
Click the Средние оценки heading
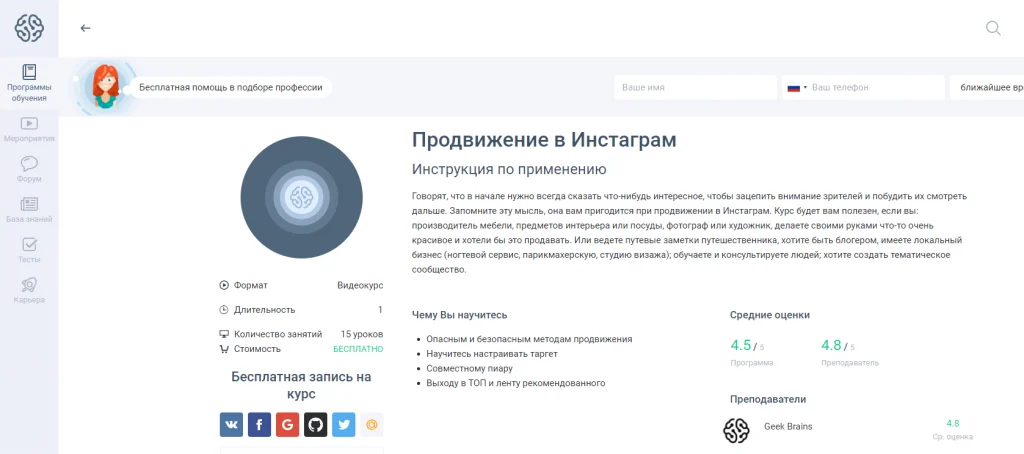pos(769,315)
